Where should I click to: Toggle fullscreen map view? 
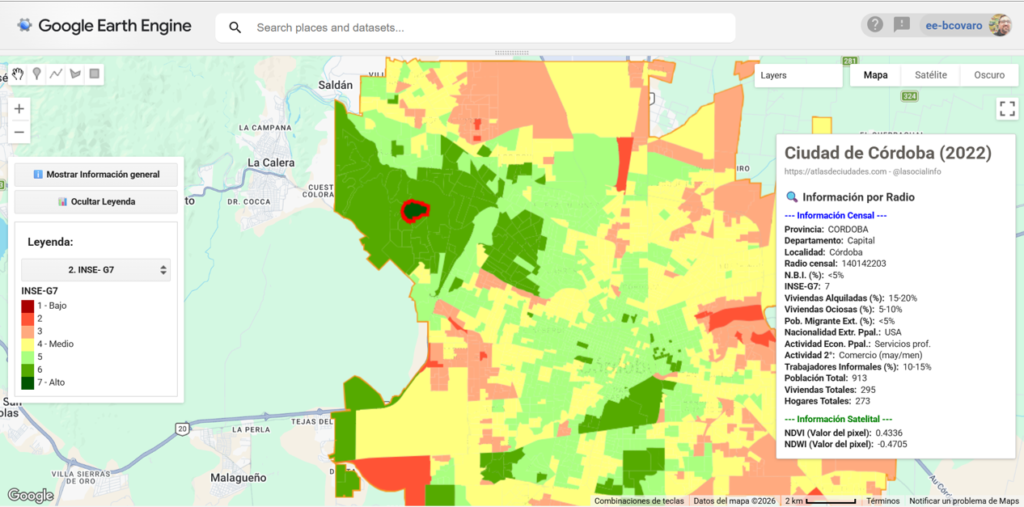pos(1006,108)
